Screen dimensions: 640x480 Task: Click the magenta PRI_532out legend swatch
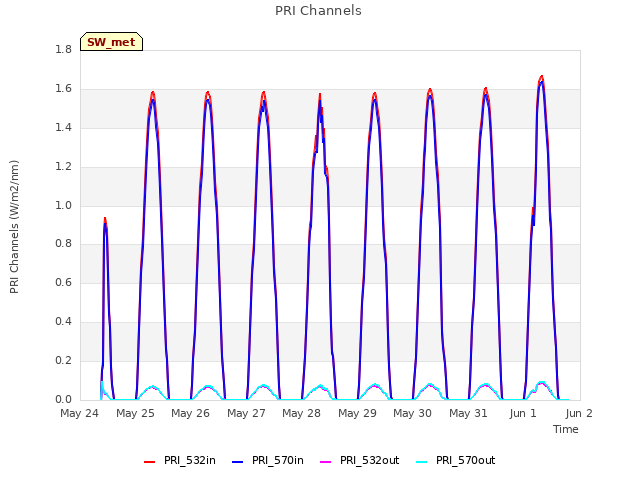coord(326,461)
